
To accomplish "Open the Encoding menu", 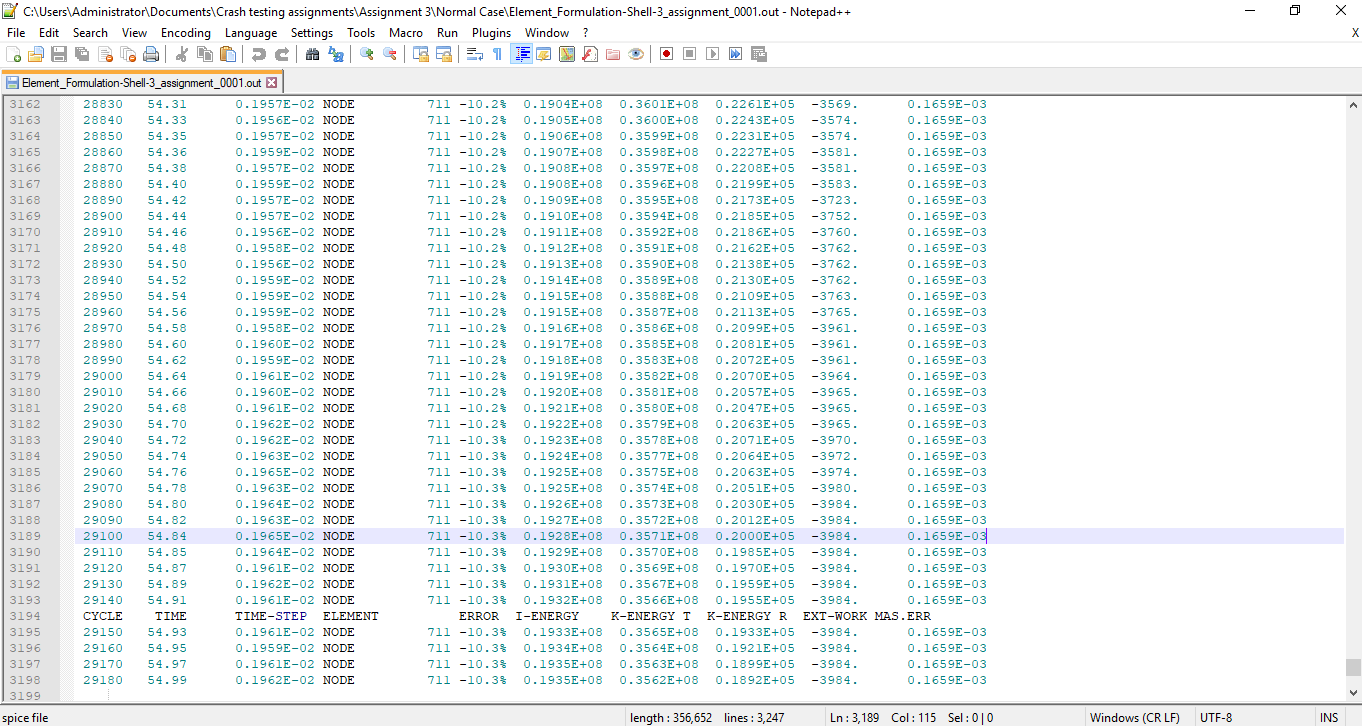I will point(186,33).
